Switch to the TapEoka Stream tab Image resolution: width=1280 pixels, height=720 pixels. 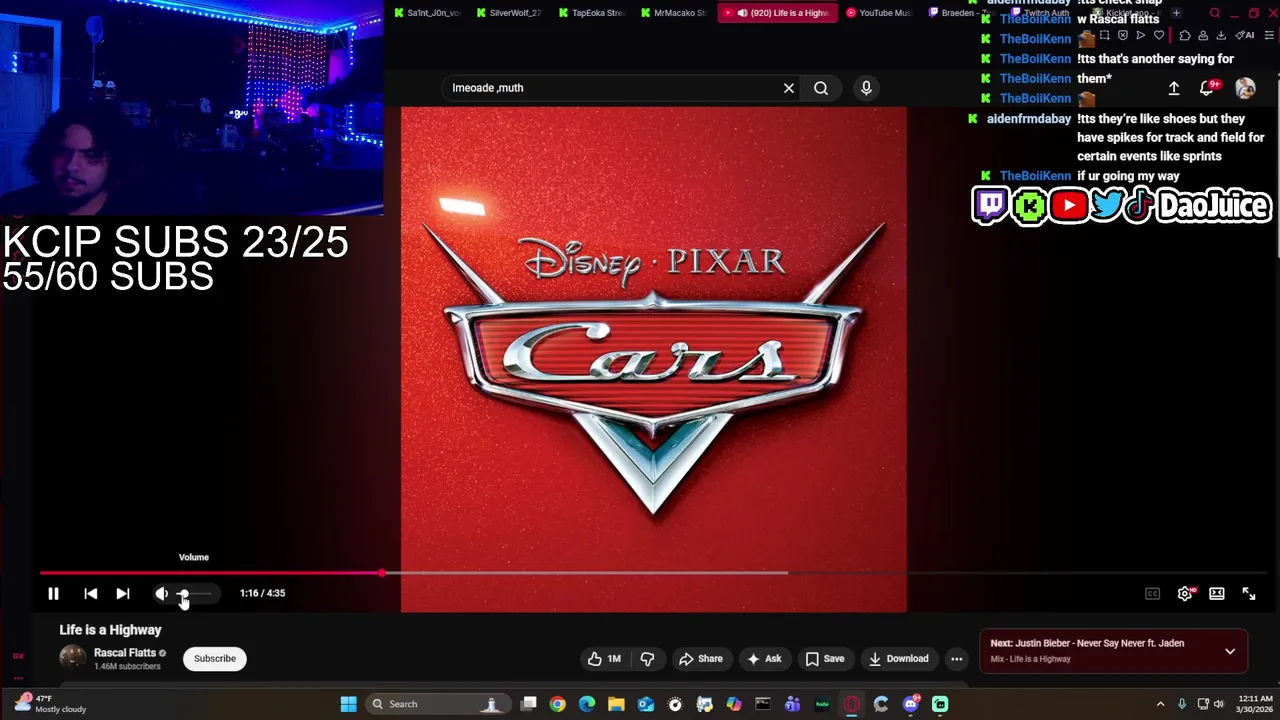pos(591,13)
